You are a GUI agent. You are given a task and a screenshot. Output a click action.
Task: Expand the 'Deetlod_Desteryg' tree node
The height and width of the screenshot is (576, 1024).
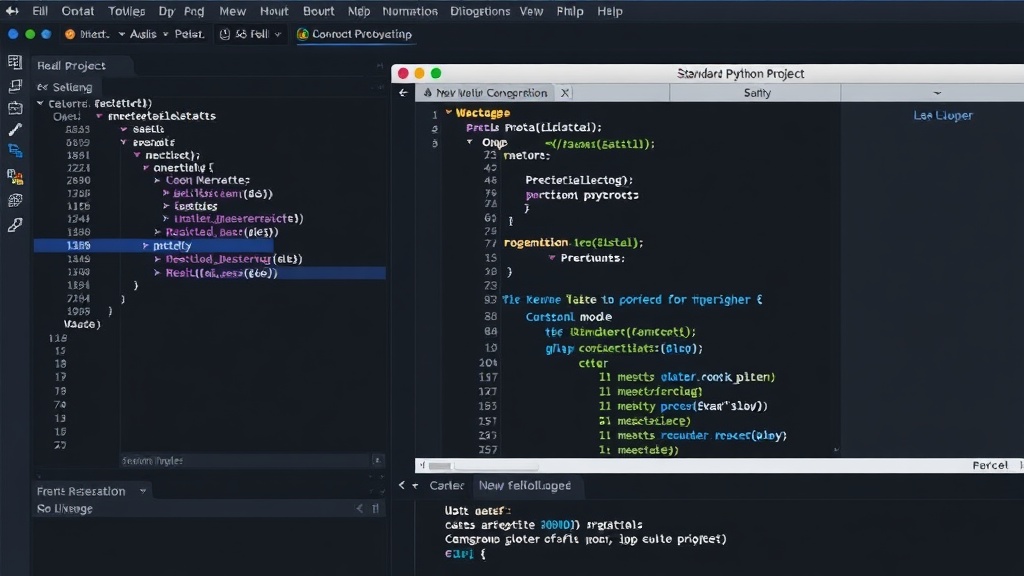[x=157, y=259]
